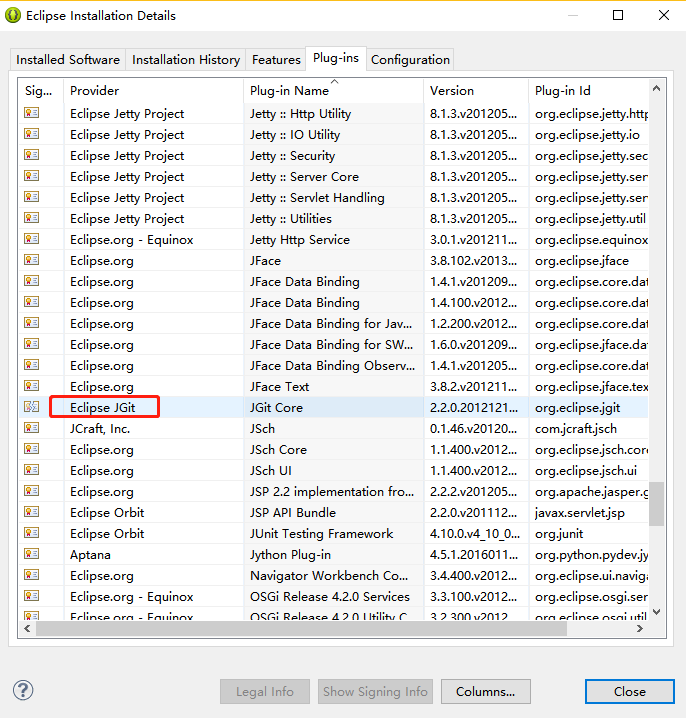This screenshot has height=718, width=686.
Task: Click the signed icon in JSch UI row
Action: tap(32, 470)
